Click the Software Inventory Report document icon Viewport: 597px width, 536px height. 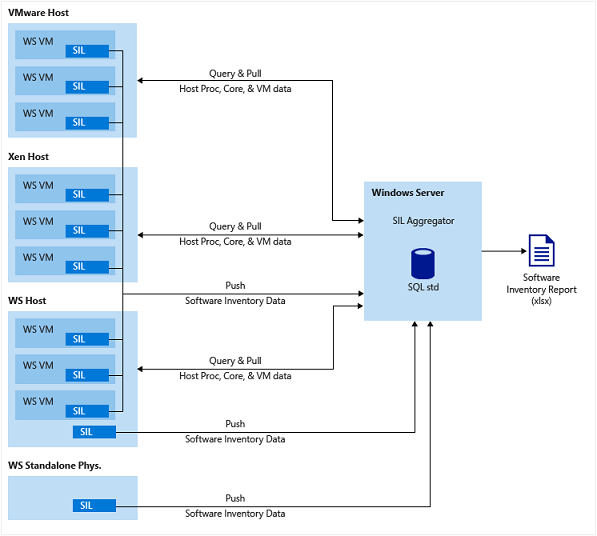coord(541,250)
